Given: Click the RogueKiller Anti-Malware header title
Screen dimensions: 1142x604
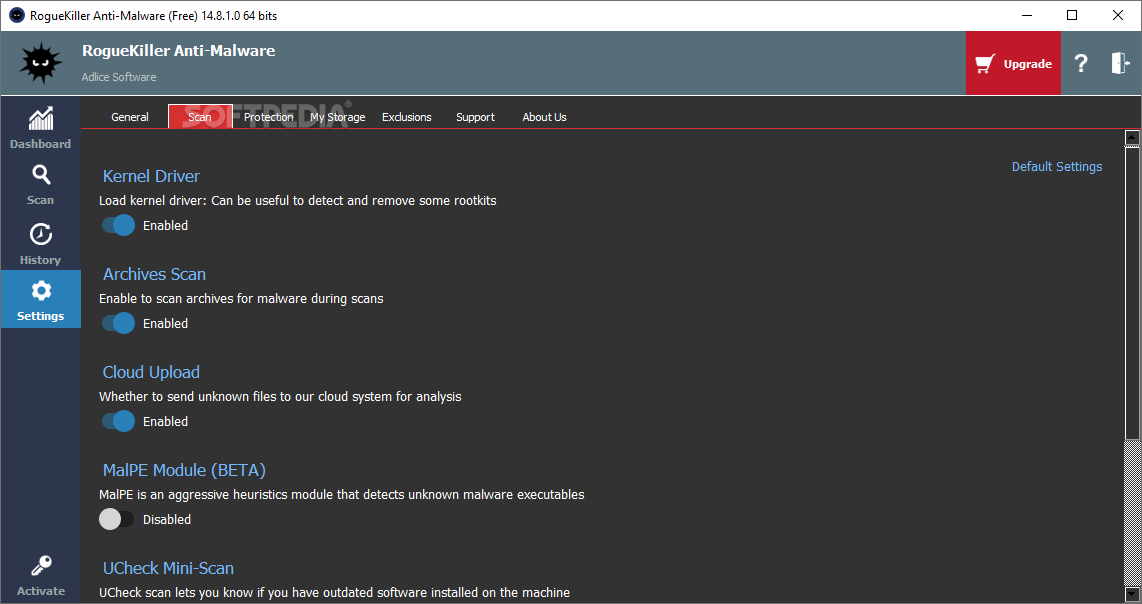Looking at the screenshot, I should [x=178, y=50].
